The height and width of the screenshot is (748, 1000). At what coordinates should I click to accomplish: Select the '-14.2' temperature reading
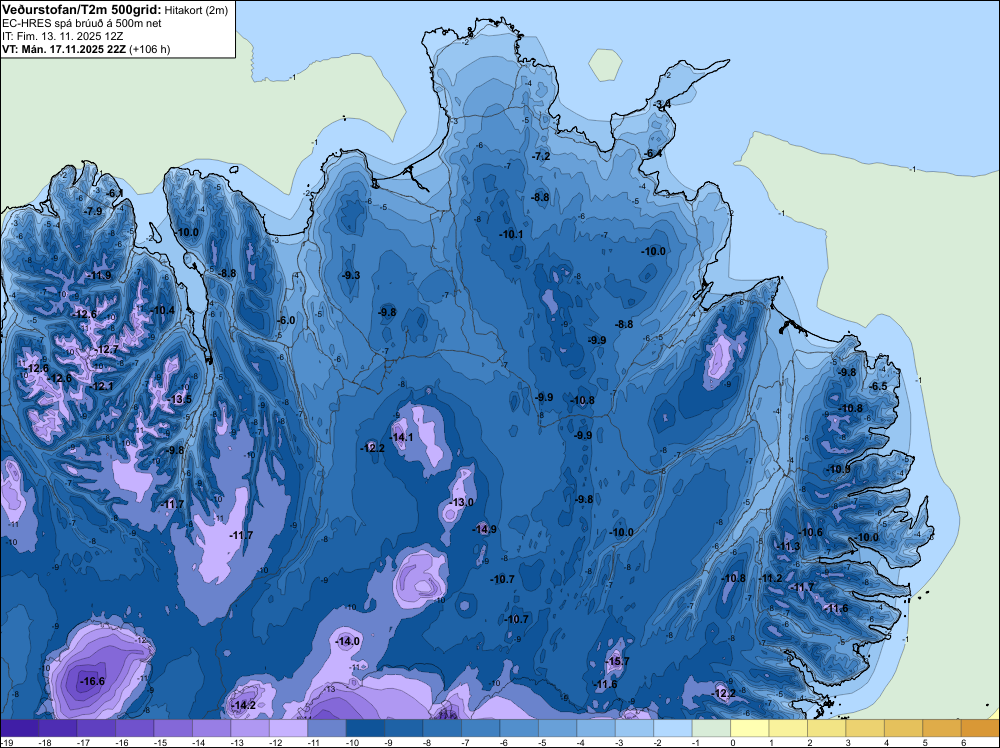[243, 705]
